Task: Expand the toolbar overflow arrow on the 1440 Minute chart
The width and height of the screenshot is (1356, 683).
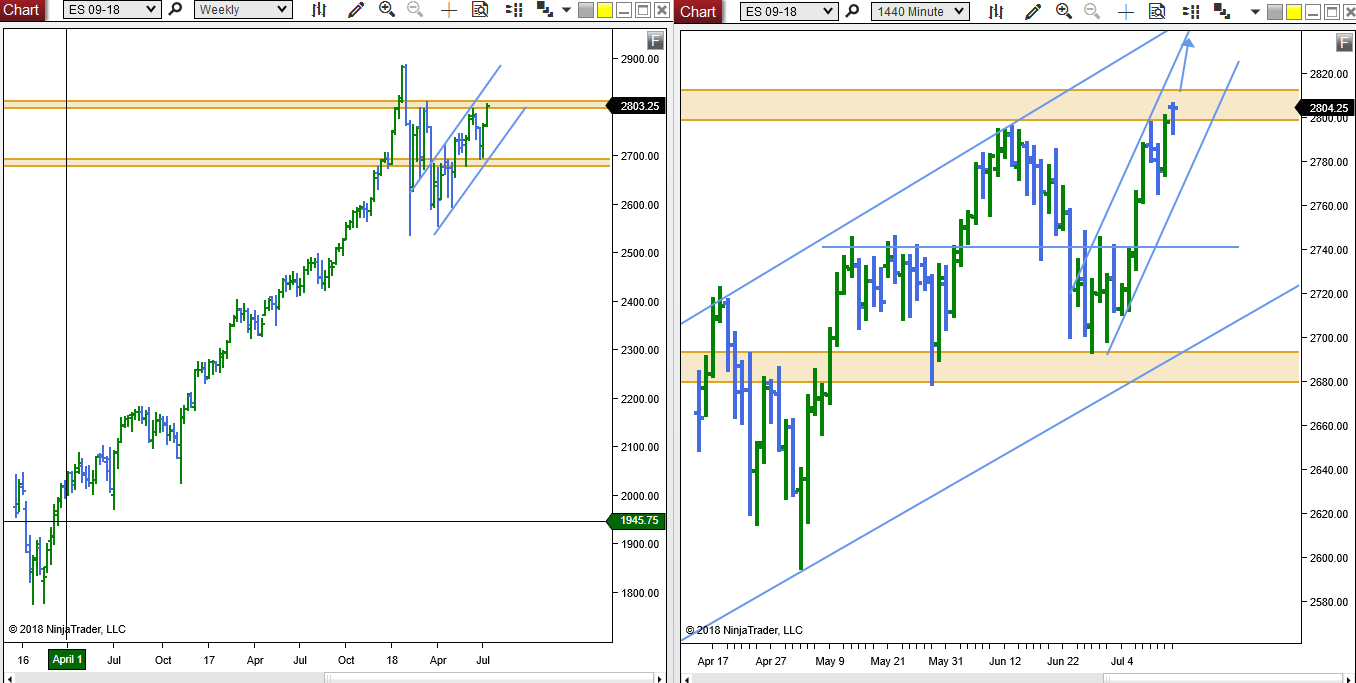Action: click(1255, 11)
